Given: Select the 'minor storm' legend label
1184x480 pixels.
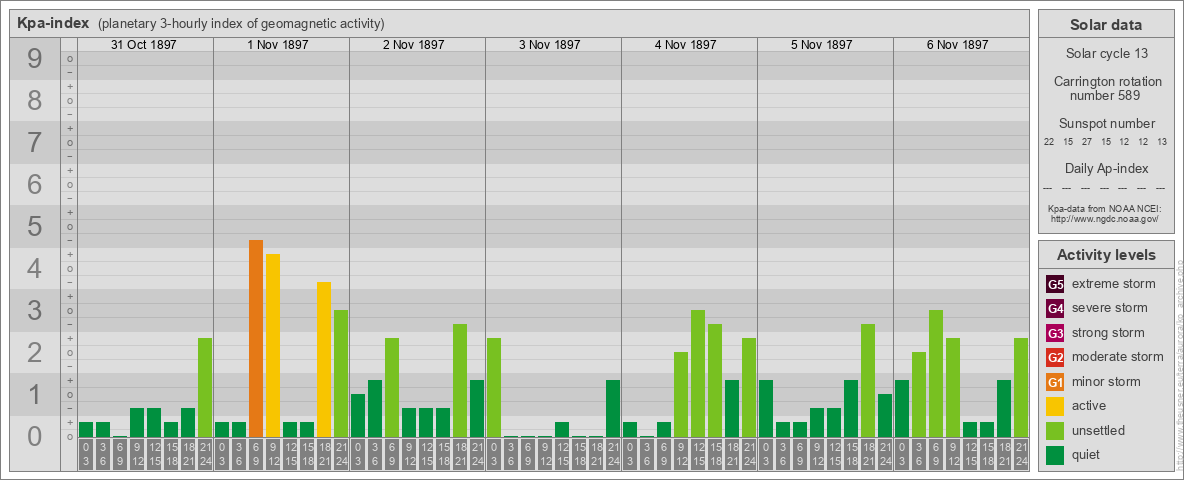Looking at the screenshot, I should [1106, 382].
